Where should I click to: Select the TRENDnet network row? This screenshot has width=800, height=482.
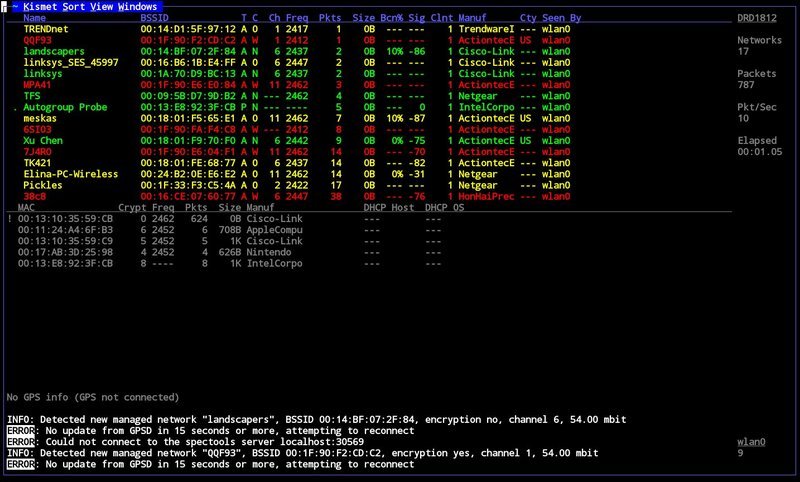(x=297, y=29)
